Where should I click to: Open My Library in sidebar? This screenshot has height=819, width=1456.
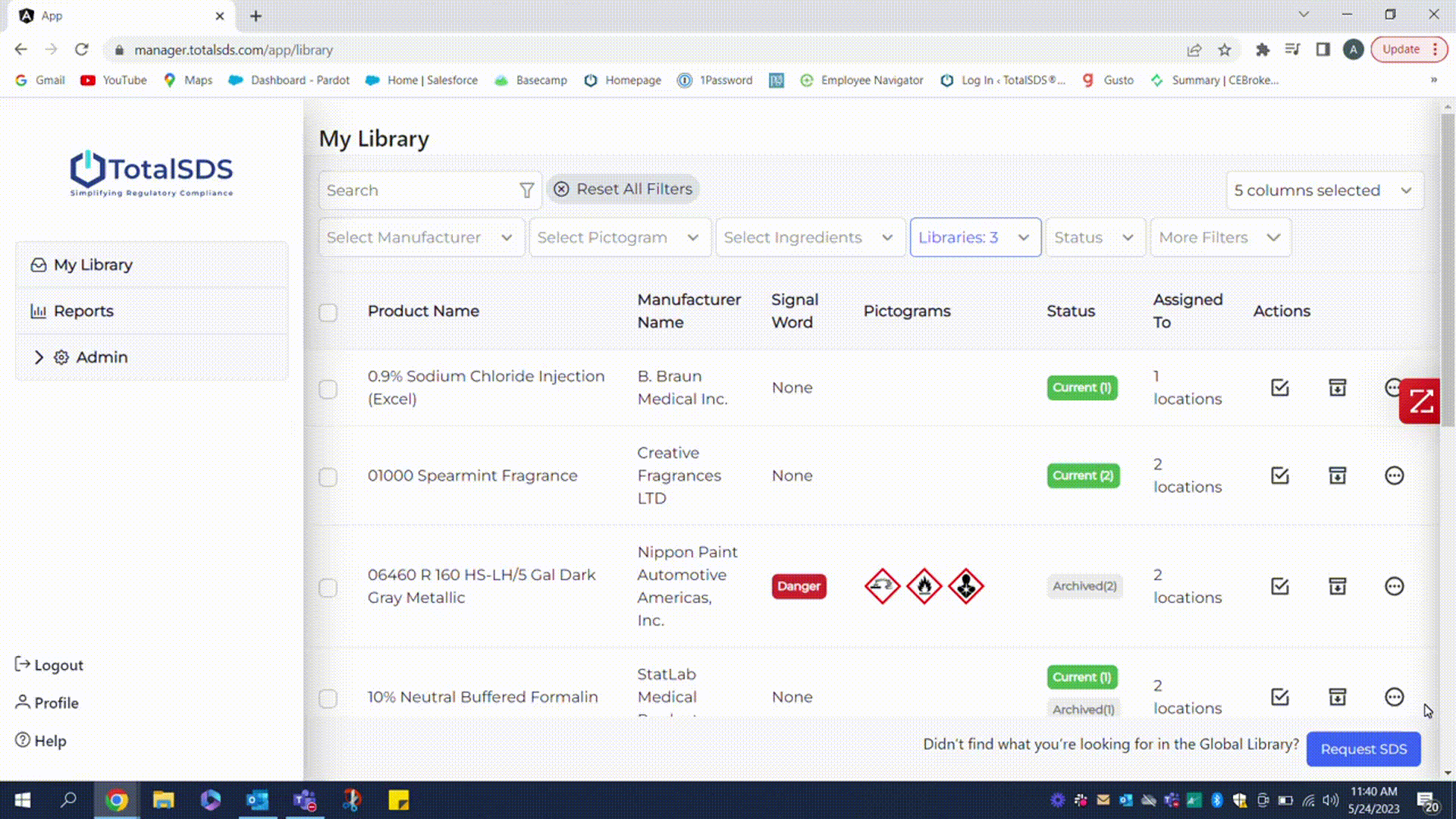click(x=93, y=265)
